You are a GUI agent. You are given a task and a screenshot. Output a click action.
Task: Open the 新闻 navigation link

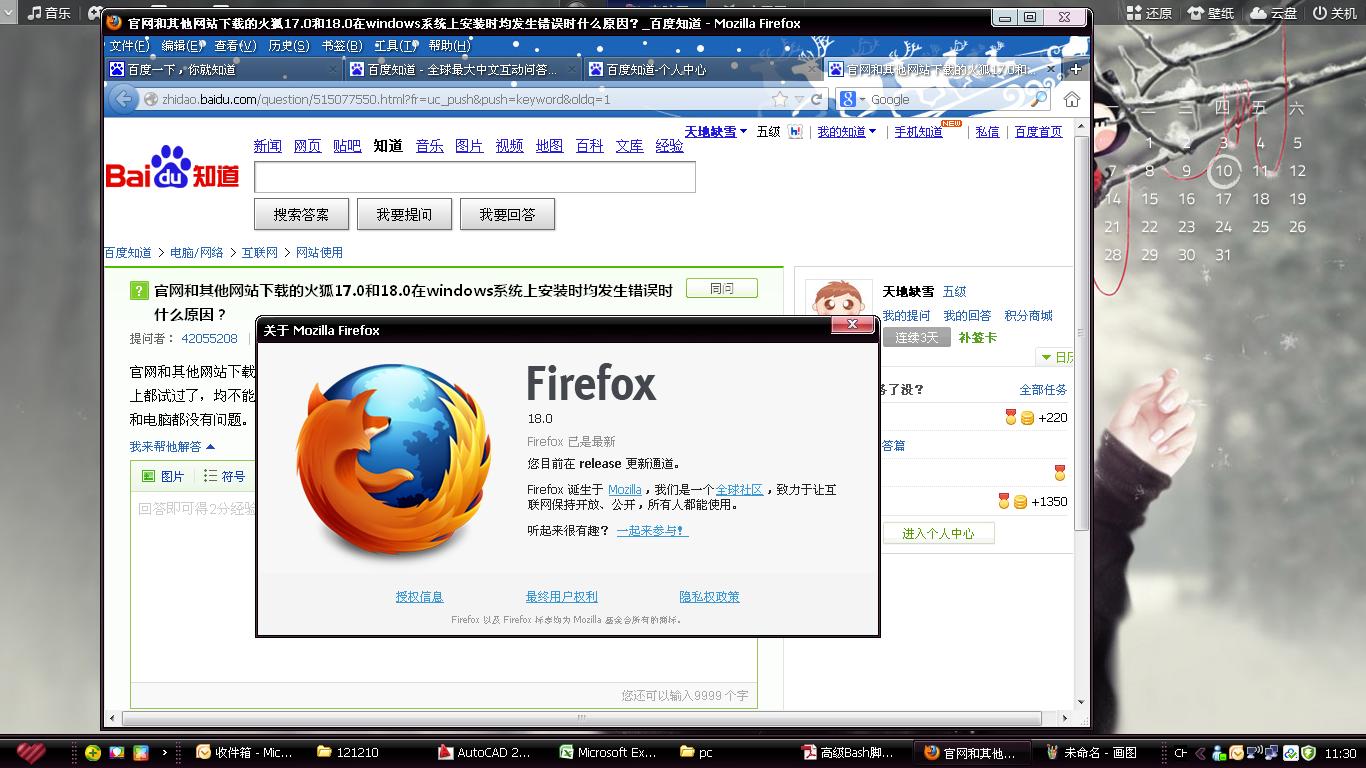267,146
